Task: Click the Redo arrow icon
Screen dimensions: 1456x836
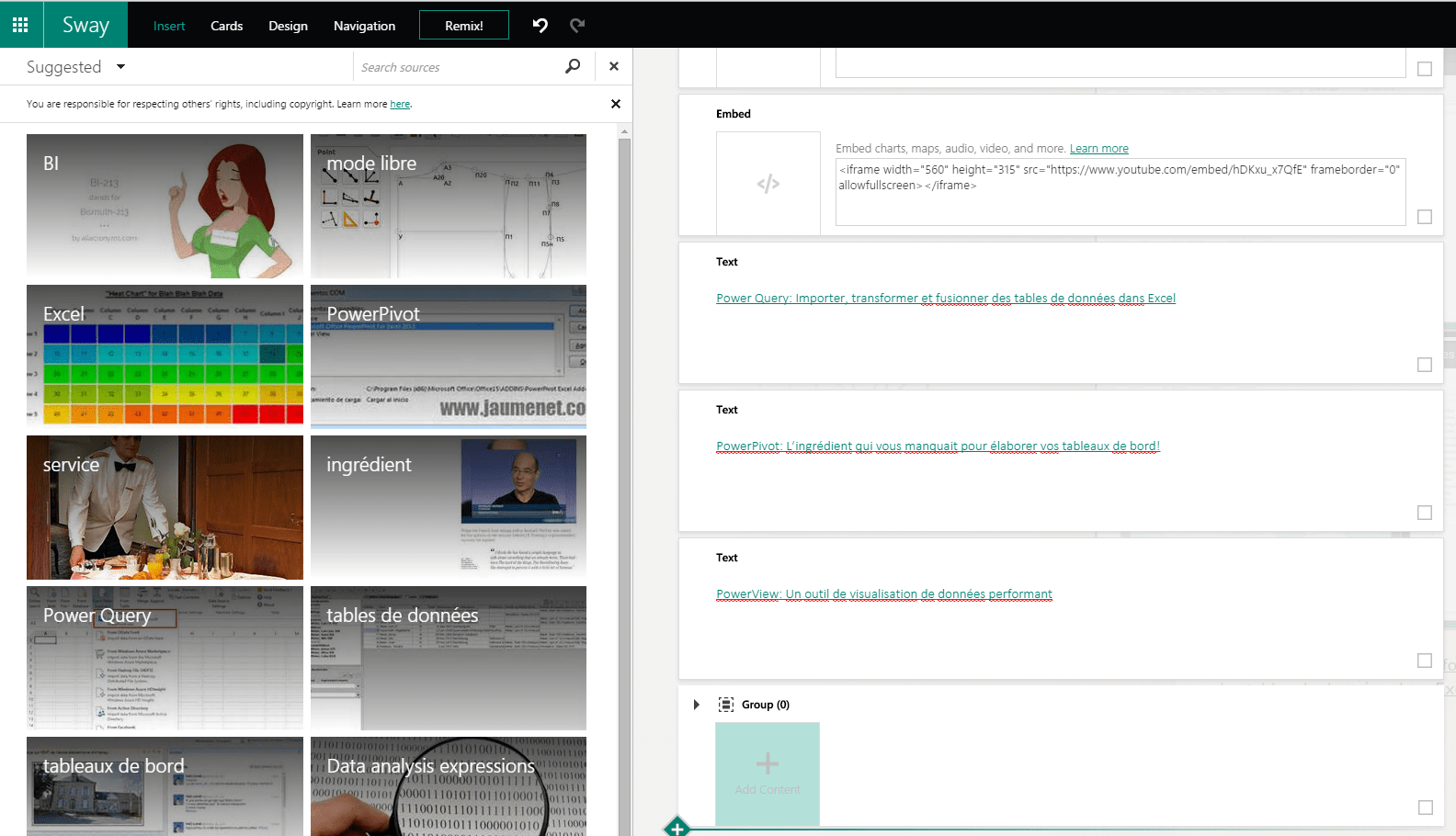Action: [577, 25]
